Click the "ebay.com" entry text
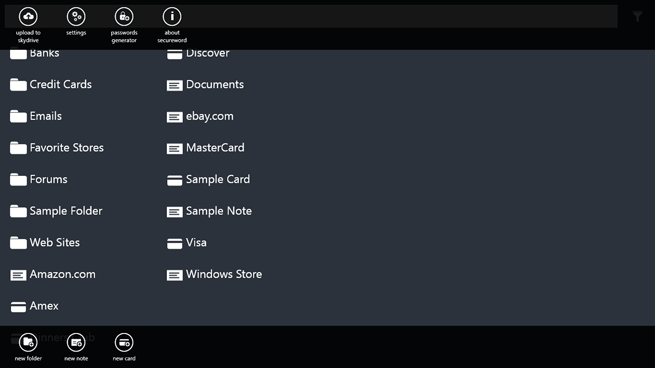The image size is (655, 368). click(x=210, y=116)
